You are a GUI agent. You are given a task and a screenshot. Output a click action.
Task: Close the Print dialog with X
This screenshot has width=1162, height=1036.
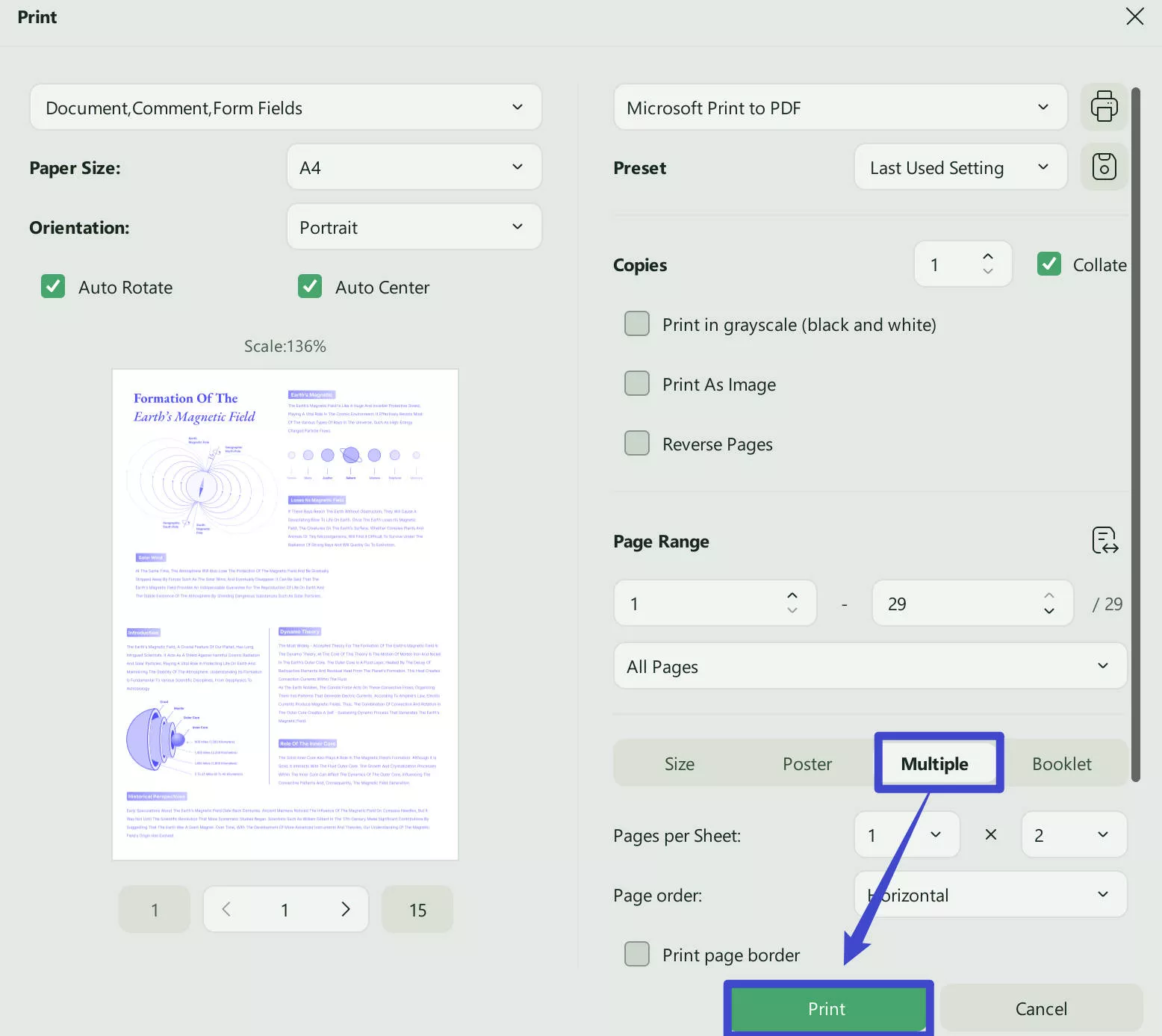click(1134, 16)
